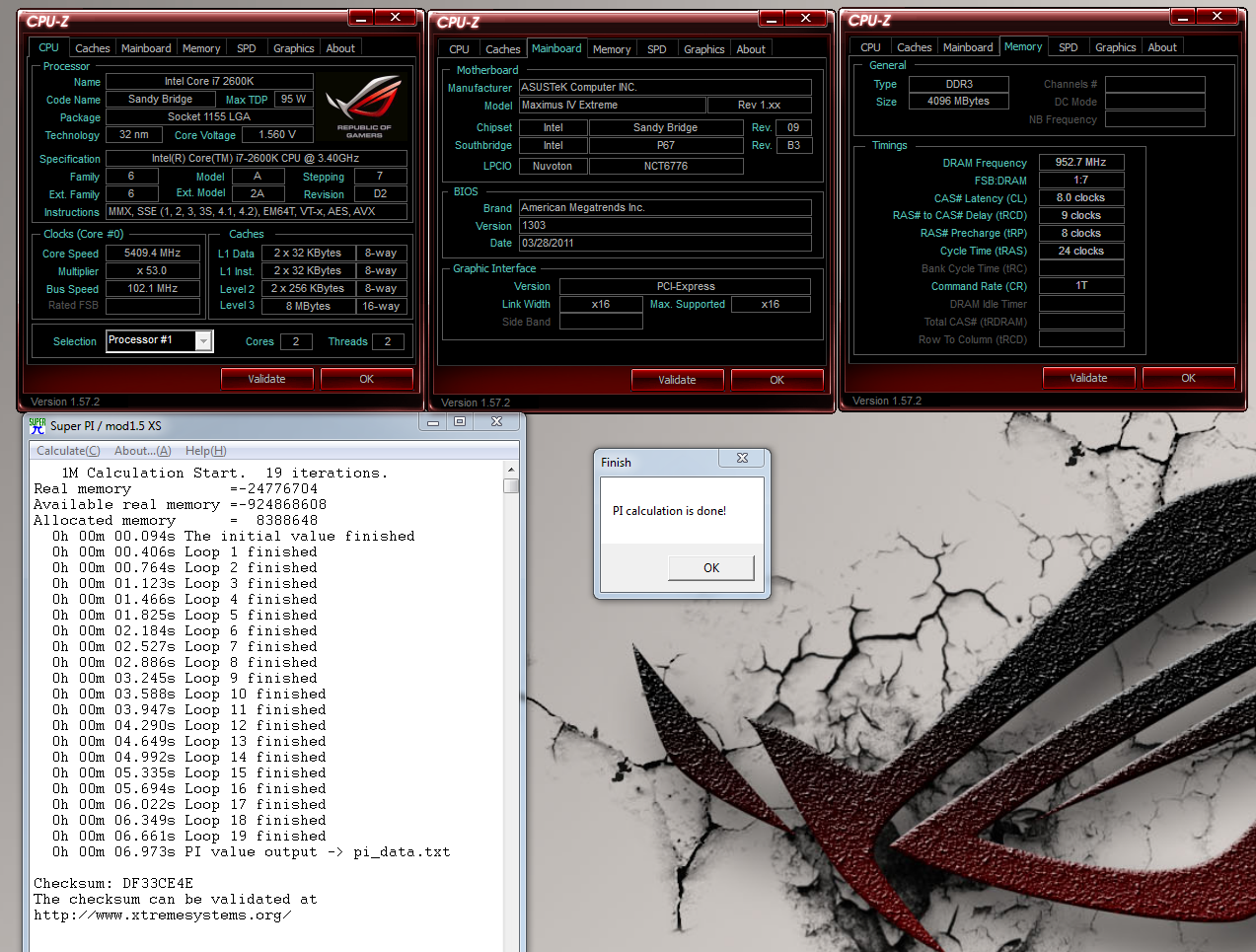Click the Command Rate 1T value
1256x952 pixels.
point(1081,286)
